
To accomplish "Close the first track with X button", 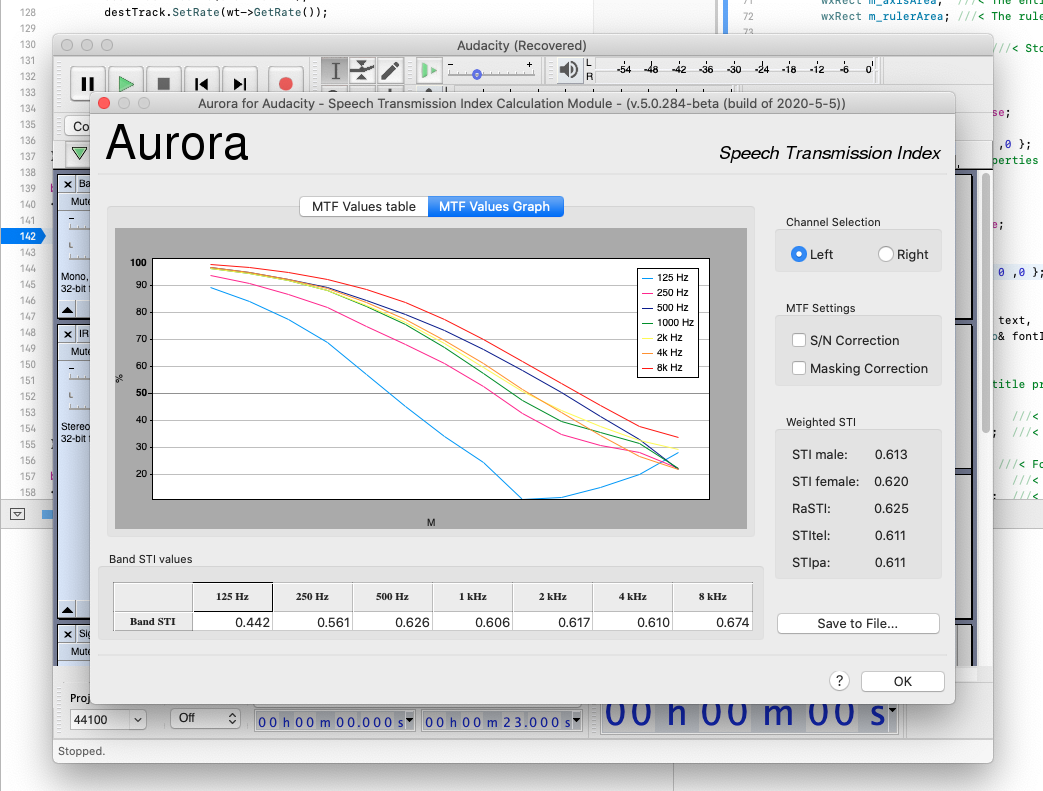I will (68, 184).
